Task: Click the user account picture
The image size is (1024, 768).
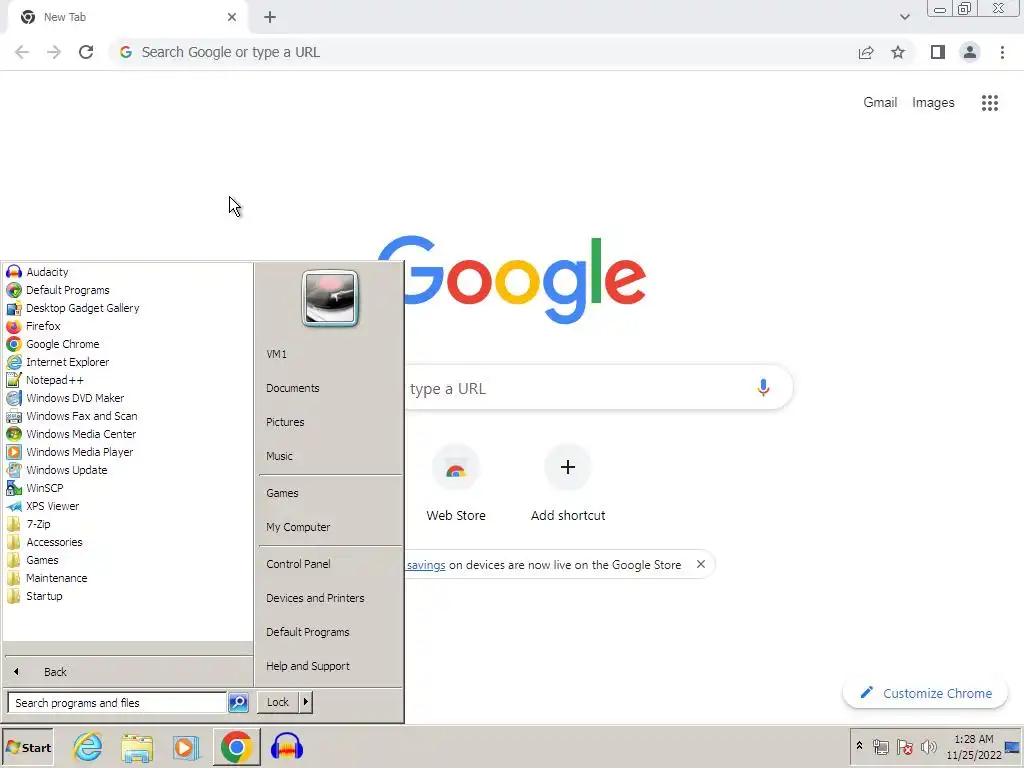Action: [x=330, y=298]
